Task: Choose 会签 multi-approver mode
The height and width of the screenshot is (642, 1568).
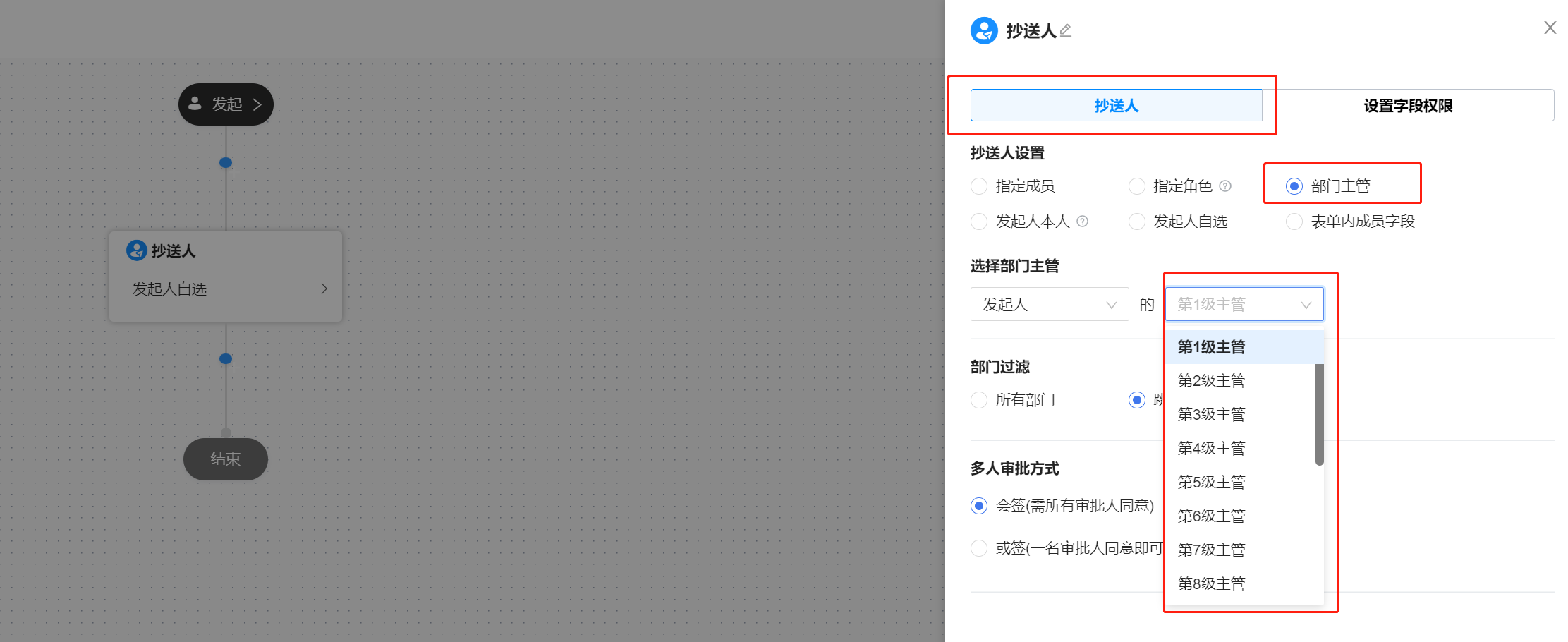Action: [979, 506]
